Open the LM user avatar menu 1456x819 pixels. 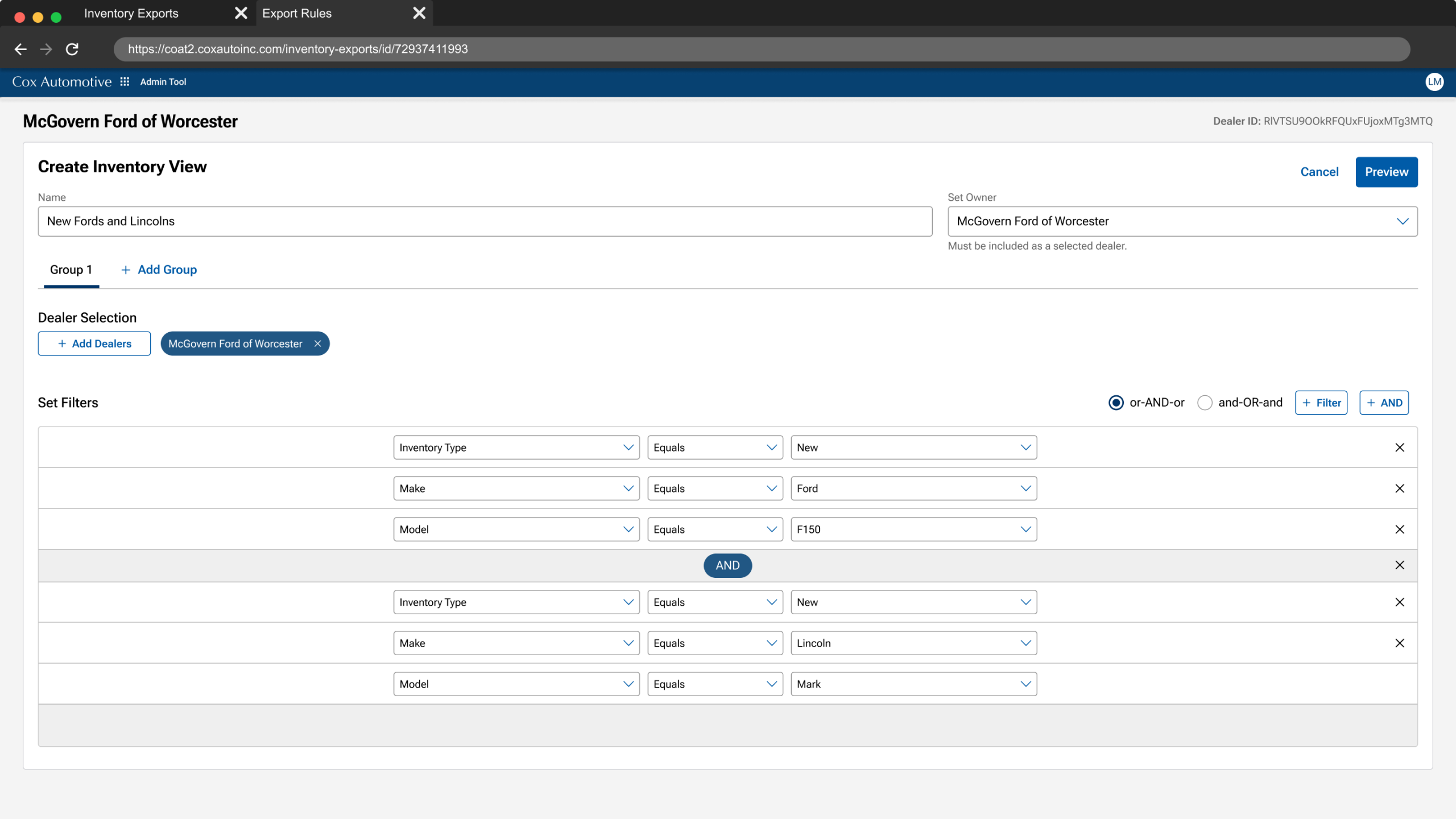pyautogui.click(x=1434, y=82)
